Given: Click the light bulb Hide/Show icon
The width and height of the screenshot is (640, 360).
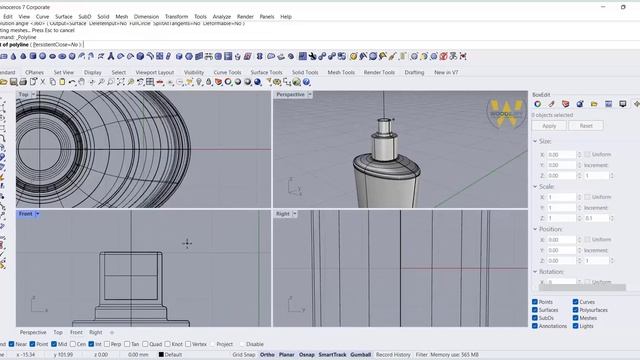Looking at the screenshot, I should (x=199, y=82).
